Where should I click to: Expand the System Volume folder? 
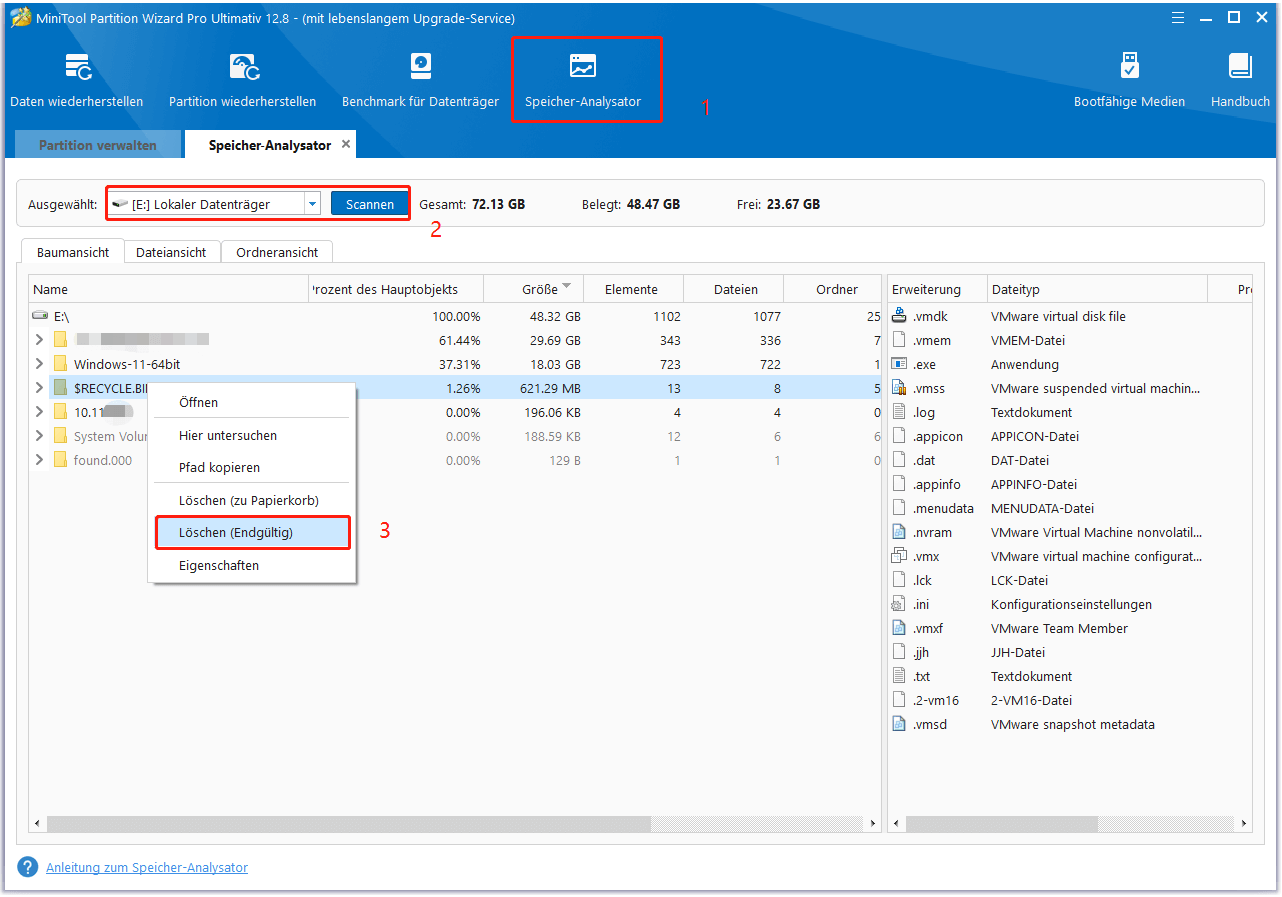[39, 436]
